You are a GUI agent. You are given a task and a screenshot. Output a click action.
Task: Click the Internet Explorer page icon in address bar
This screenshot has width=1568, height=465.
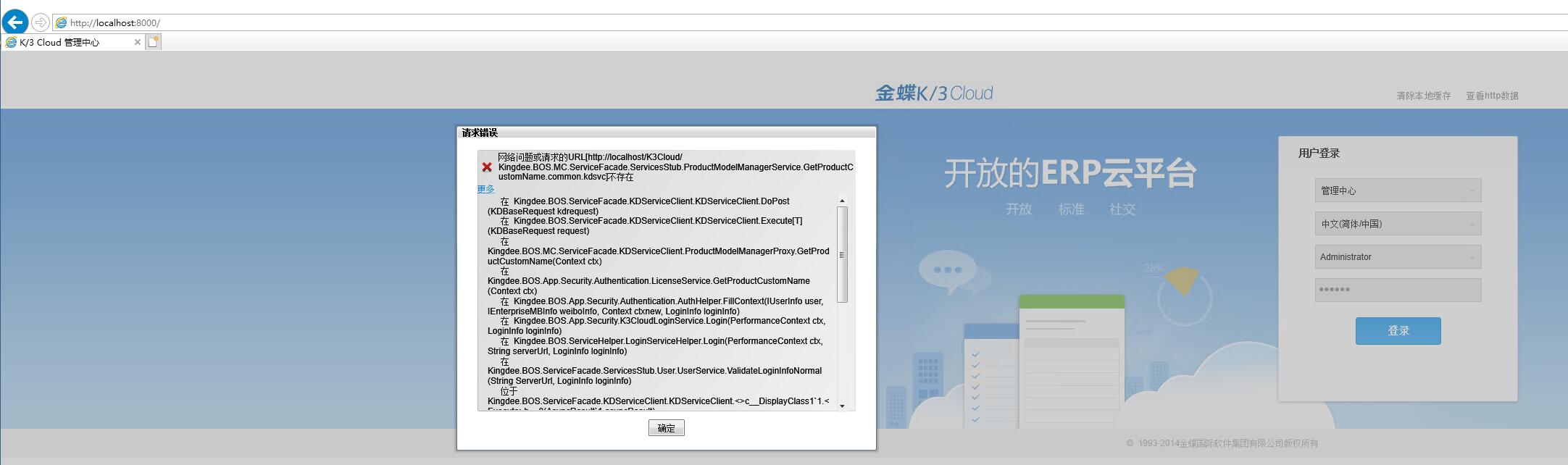click(x=62, y=22)
